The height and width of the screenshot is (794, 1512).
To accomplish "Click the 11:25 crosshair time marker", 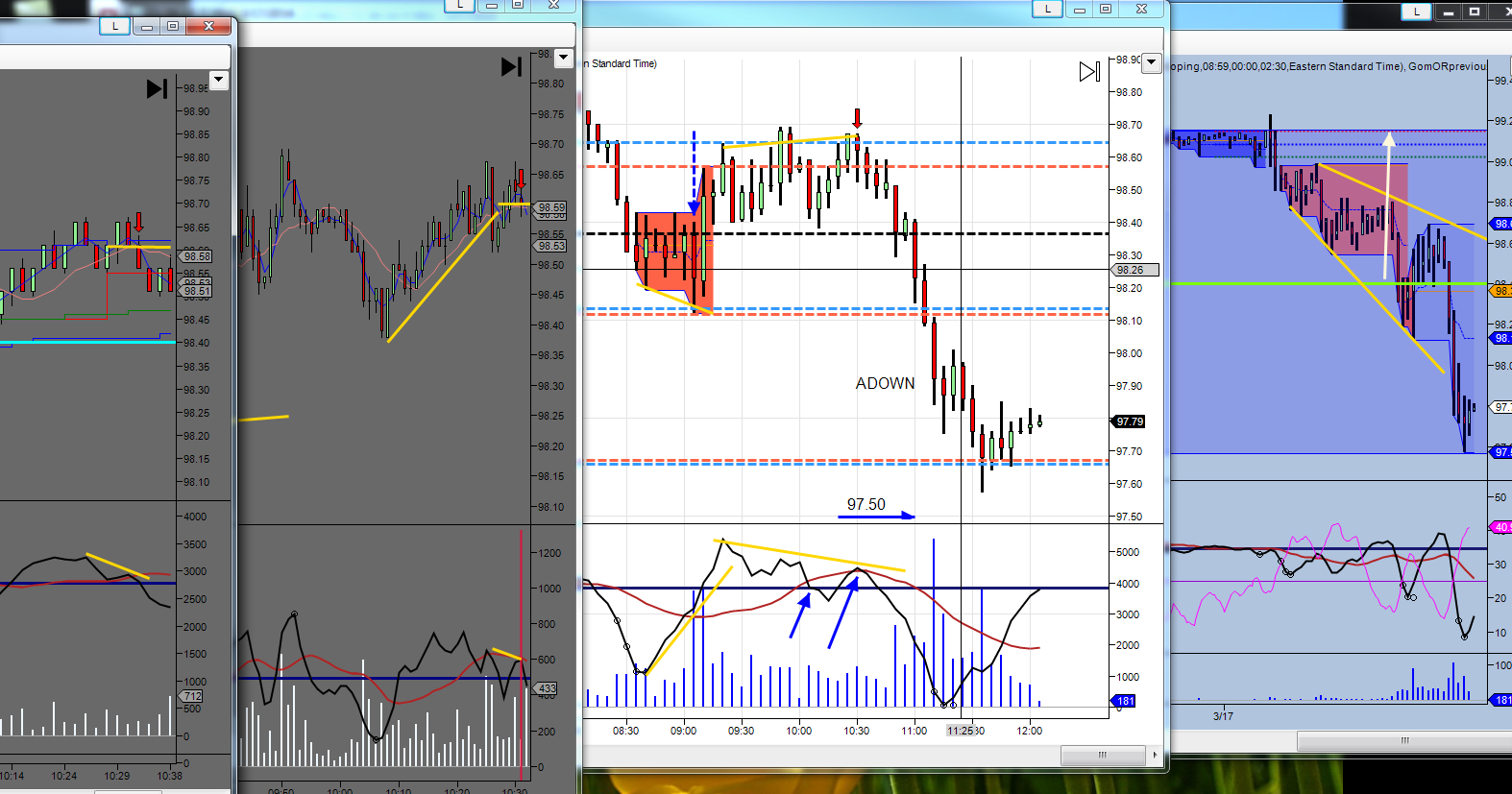I will click(961, 731).
